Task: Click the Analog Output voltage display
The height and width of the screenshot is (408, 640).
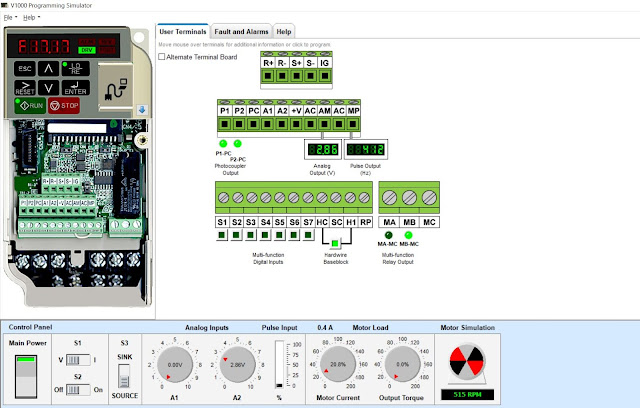Action: [323, 150]
